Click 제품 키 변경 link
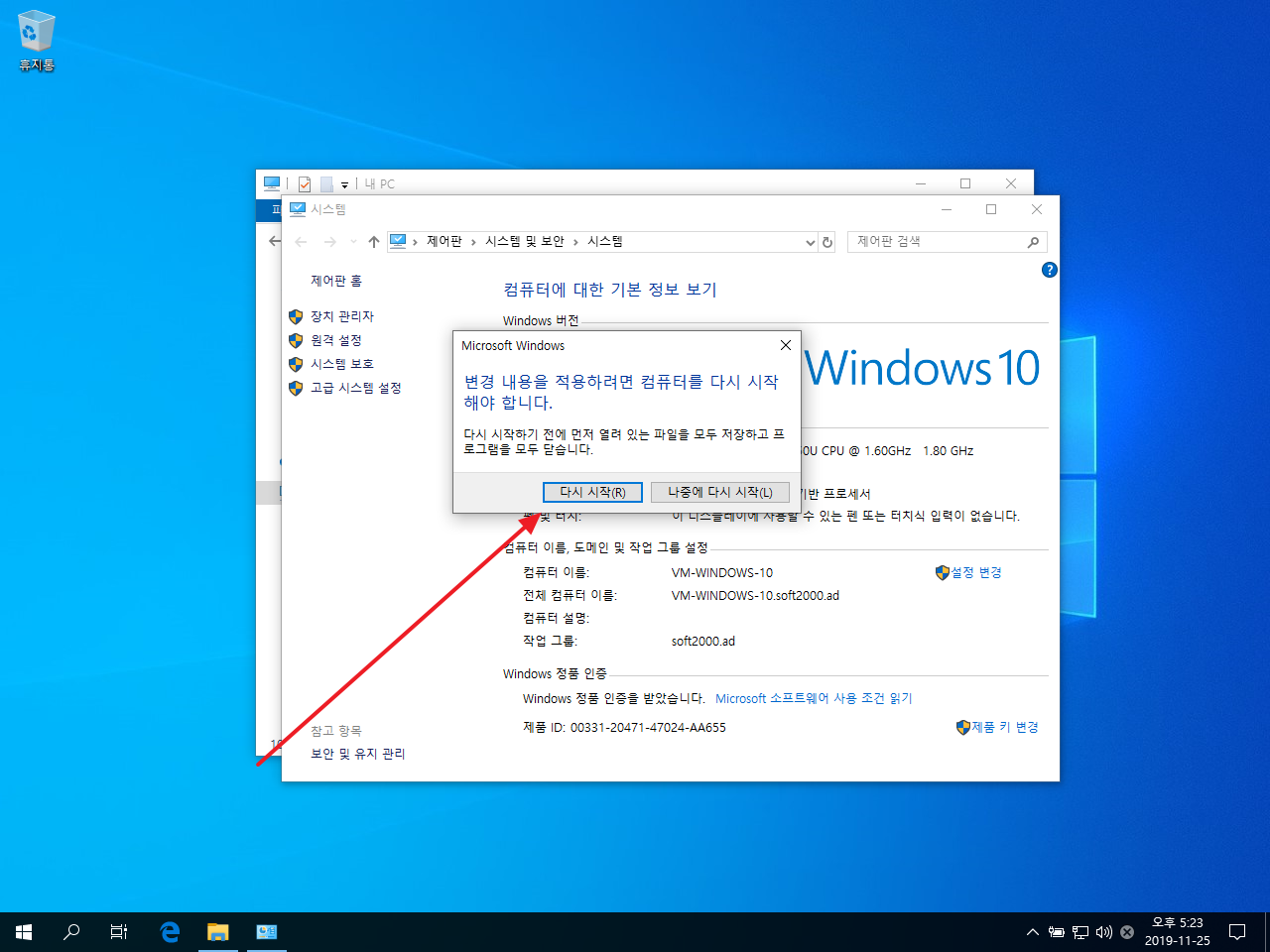1270x952 pixels. pyautogui.click(x=1005, y=727)
